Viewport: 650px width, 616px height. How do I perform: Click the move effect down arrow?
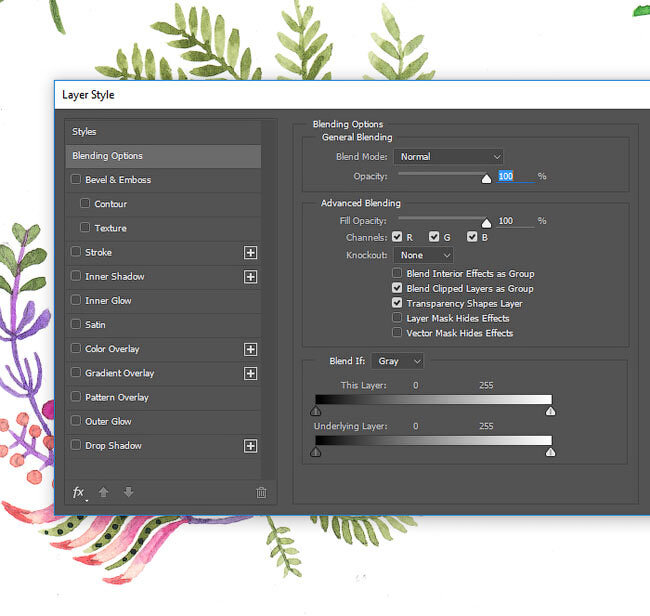click(x=129, y=492)
